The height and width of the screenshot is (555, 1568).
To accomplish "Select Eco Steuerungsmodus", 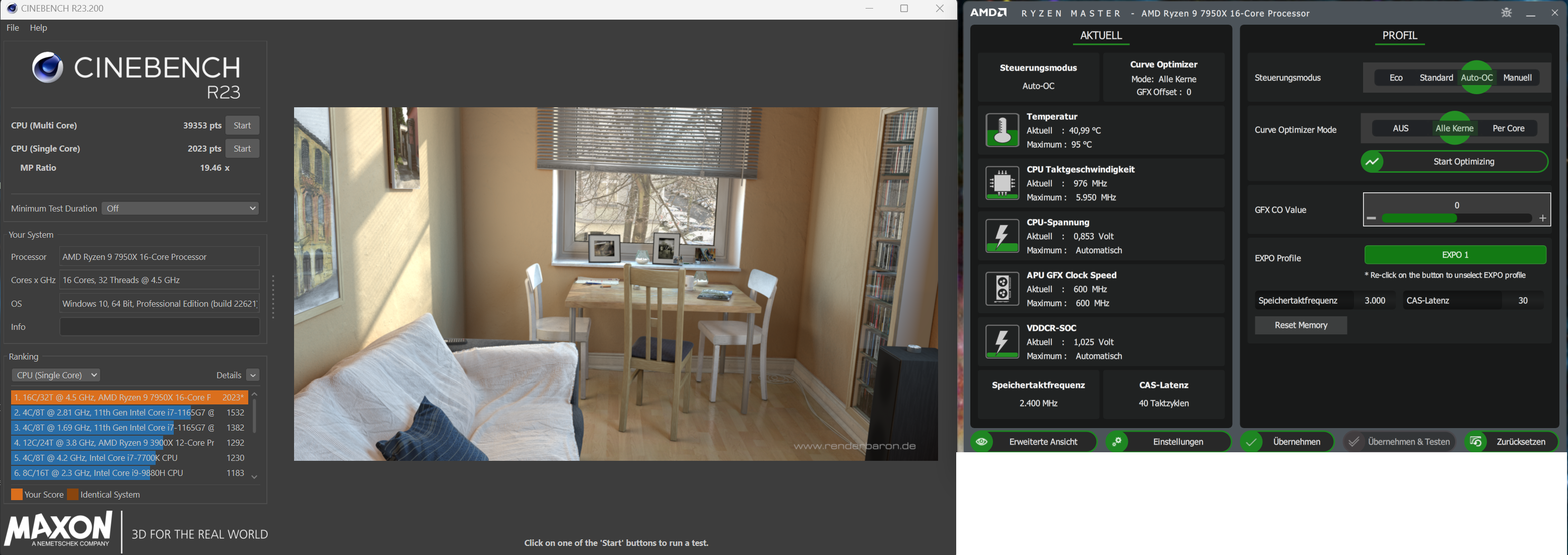I will (1396, 78).
